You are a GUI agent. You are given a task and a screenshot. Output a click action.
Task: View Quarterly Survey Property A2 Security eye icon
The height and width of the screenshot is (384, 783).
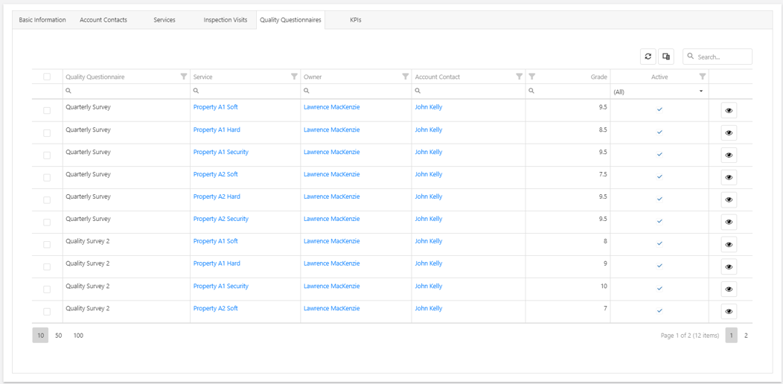pyautogui.click(x=729, y=222)
